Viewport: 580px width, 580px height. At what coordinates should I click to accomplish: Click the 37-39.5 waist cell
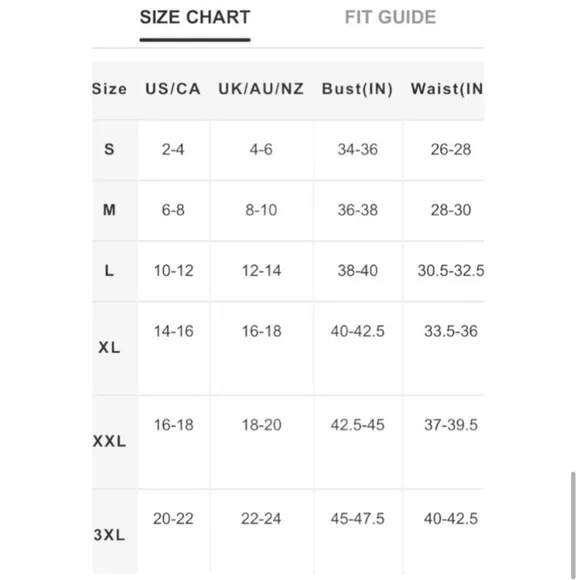click(451, 425)
